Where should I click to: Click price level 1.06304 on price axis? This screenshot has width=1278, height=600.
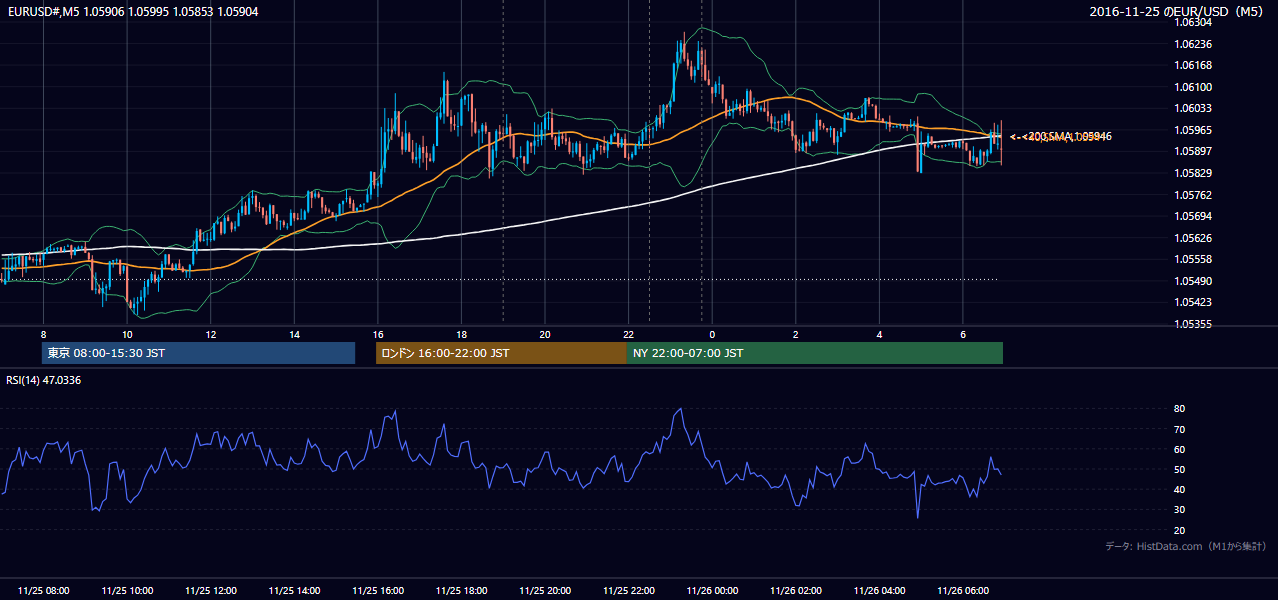[x=1194, y=22]
